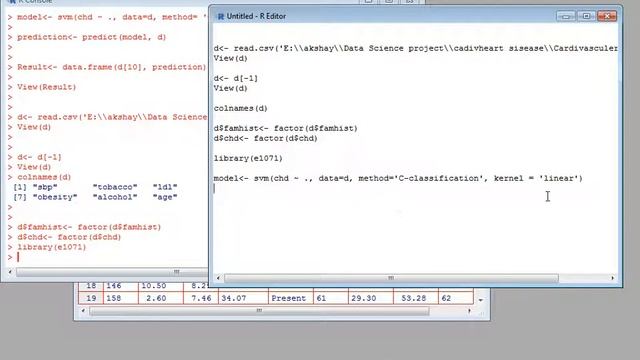The image size is (640, 360).
Task: Click the d<- d[-1] line in R Editor
Action: [x=236, y=78]
